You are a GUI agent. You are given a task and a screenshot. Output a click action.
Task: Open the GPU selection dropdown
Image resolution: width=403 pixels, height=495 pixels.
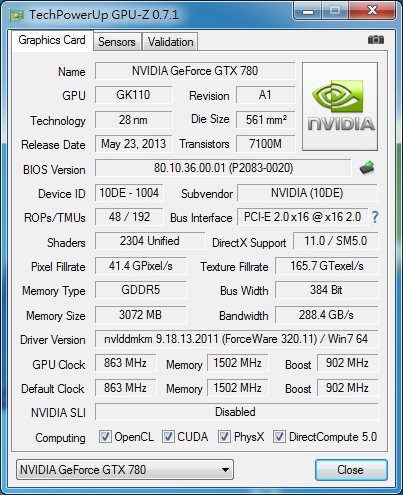tap(125, 470)
